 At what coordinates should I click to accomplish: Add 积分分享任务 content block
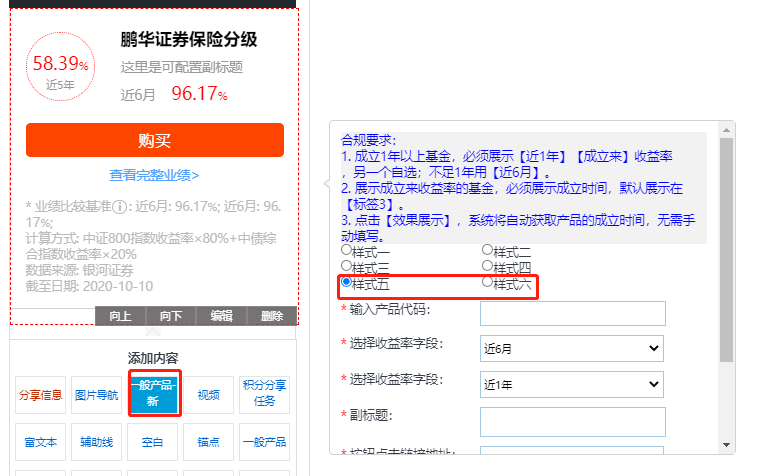[x=265, y=395]
